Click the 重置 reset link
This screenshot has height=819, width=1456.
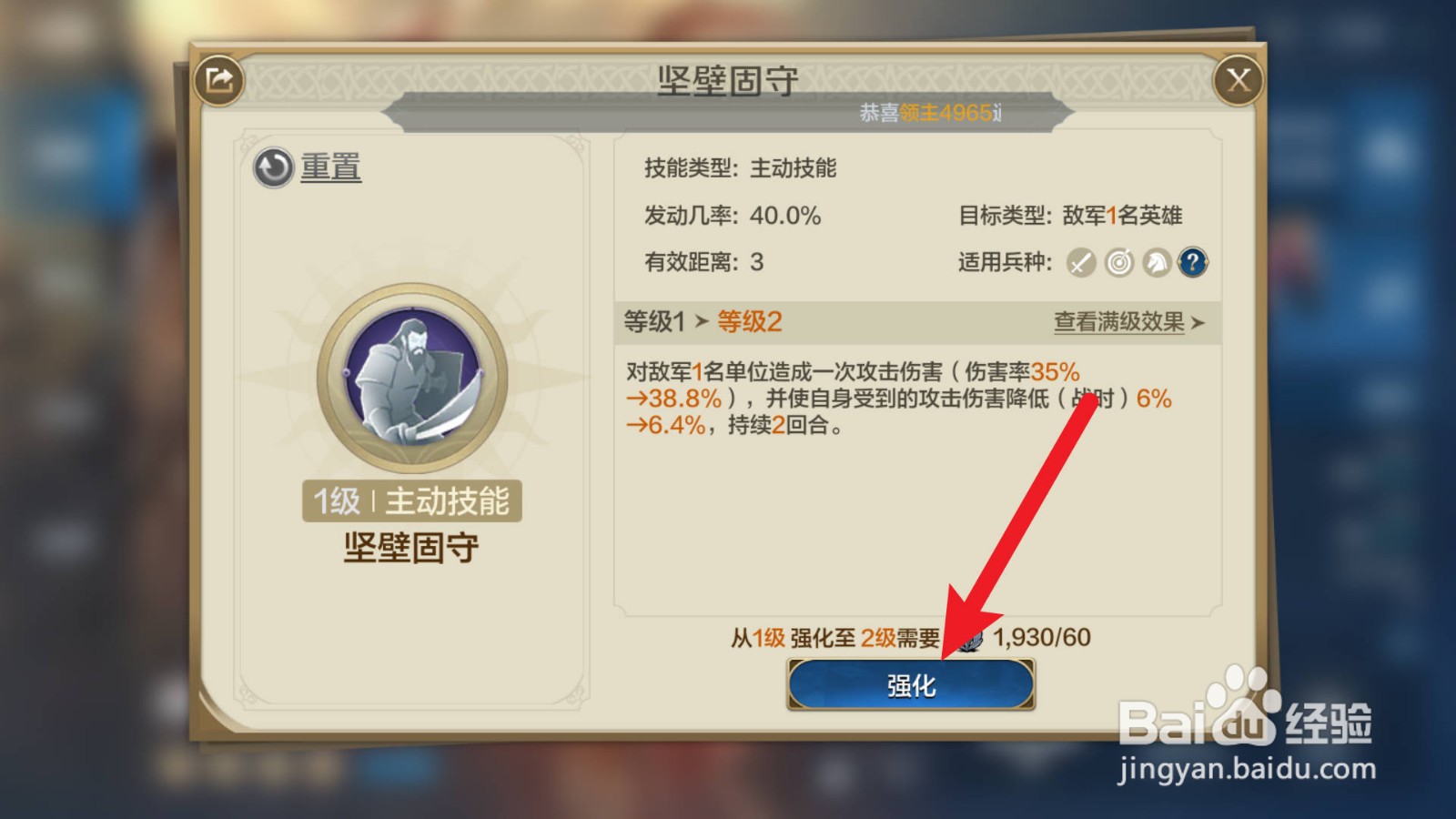click(x=330, y=167)
